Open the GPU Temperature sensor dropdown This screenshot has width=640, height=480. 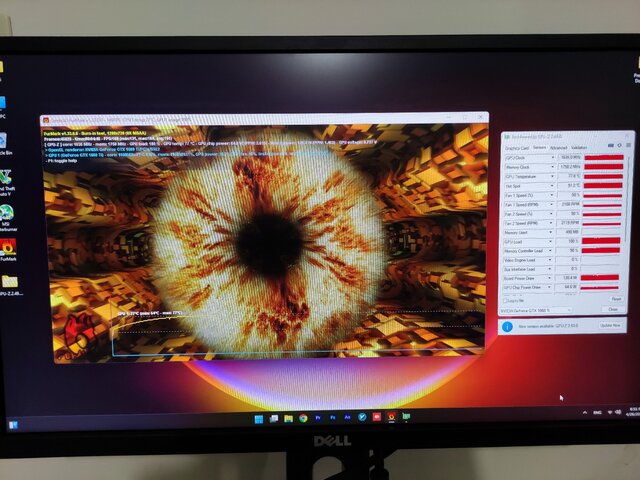pyautogui.click(x=553, y=175)
